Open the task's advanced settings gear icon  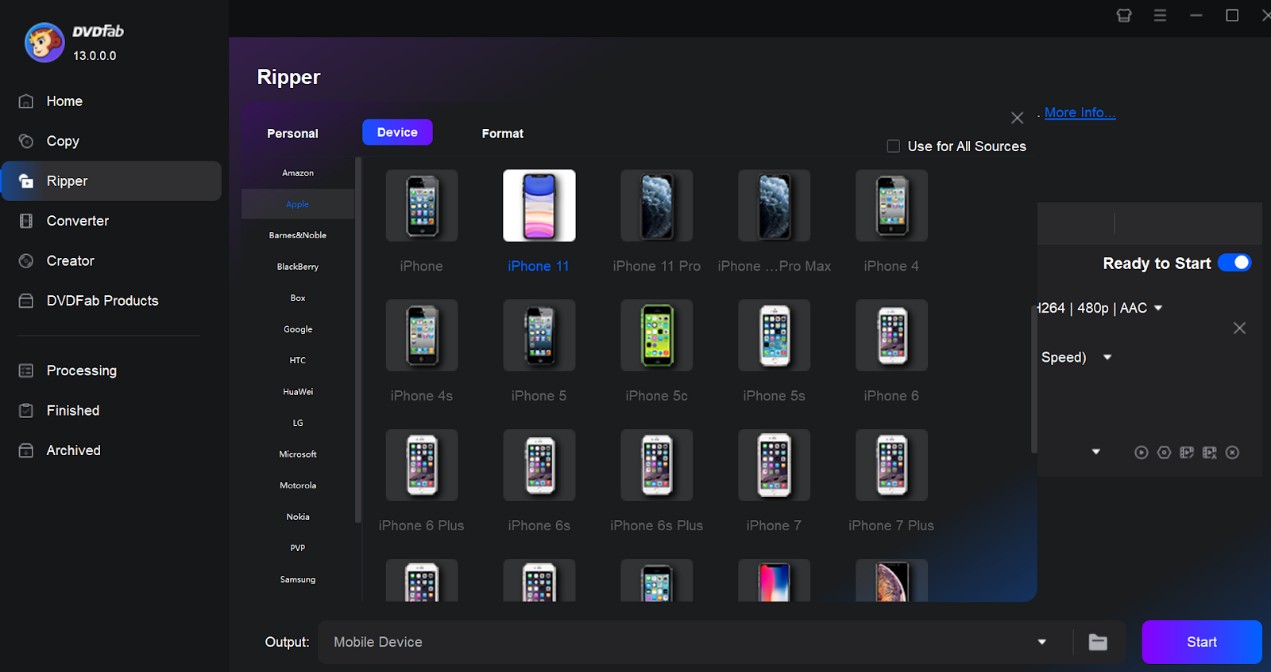1164,452
